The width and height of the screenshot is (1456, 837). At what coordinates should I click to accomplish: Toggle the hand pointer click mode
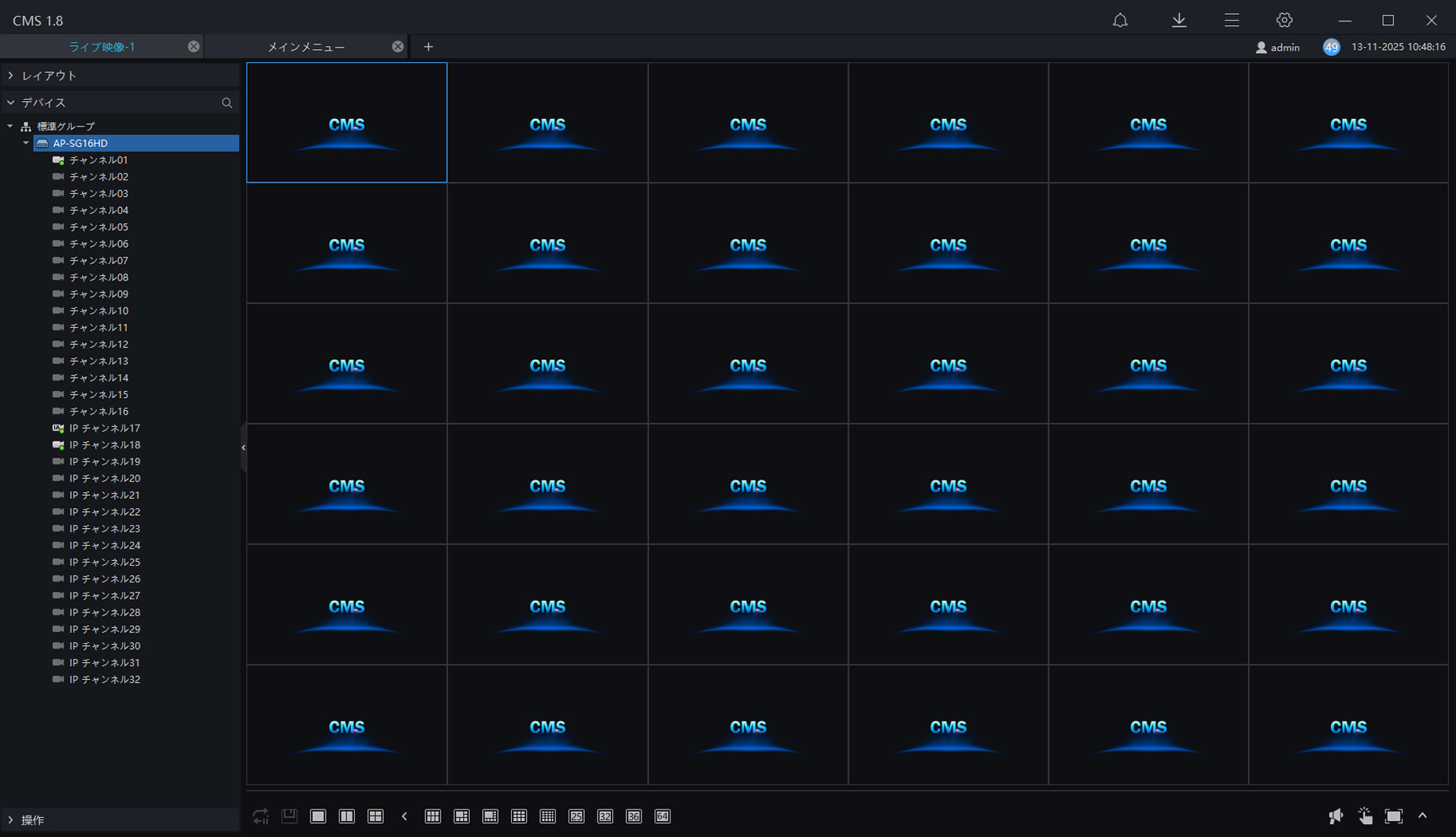pos(1365,816)
